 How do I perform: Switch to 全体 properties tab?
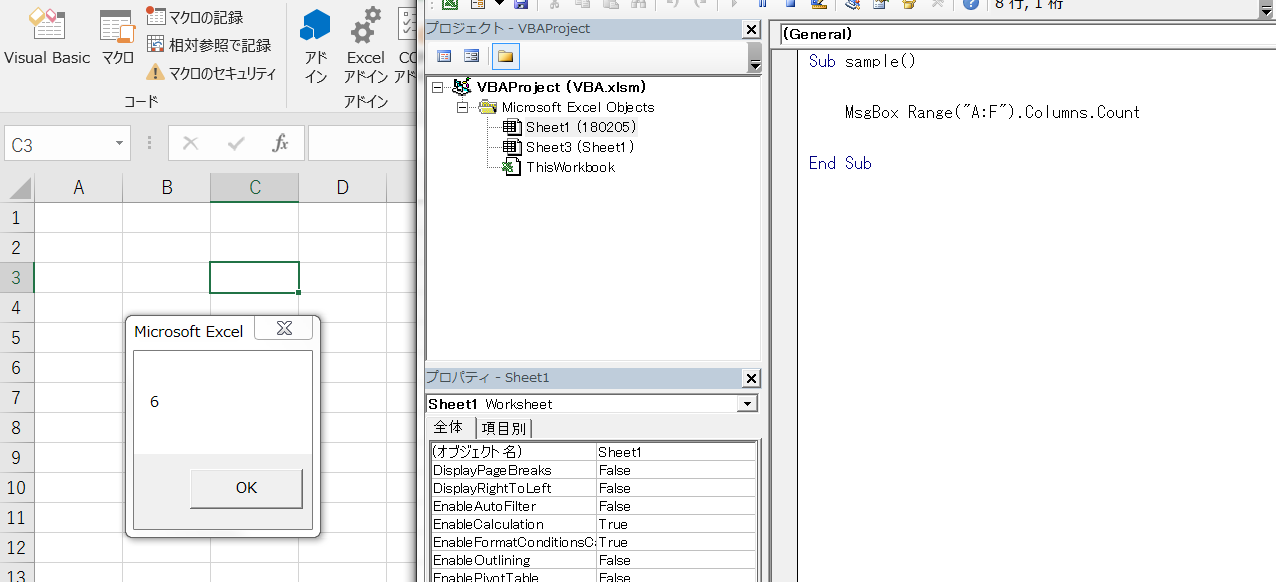[x=447, y=428]
